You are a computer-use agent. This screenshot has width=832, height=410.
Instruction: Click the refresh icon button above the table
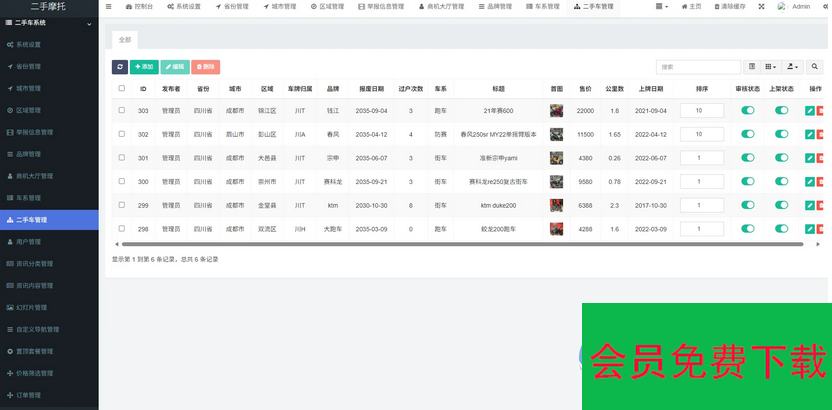click(x=120, y=67)
